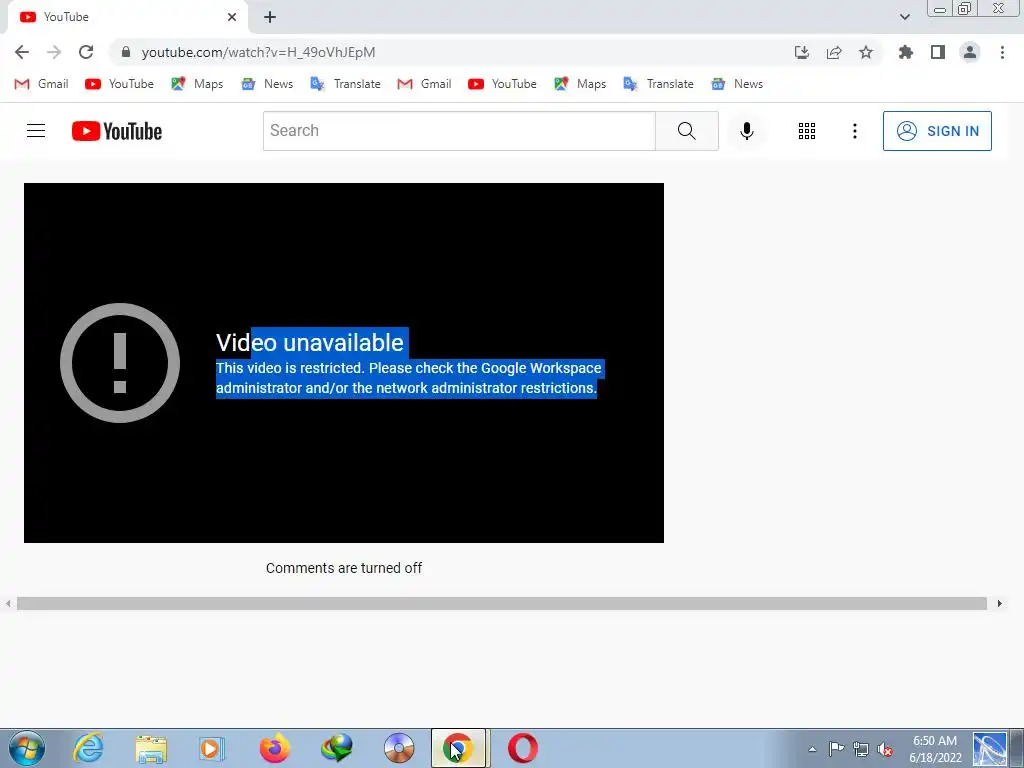Click the restricted video message text
1024x768 pixels.
point(409,377)
